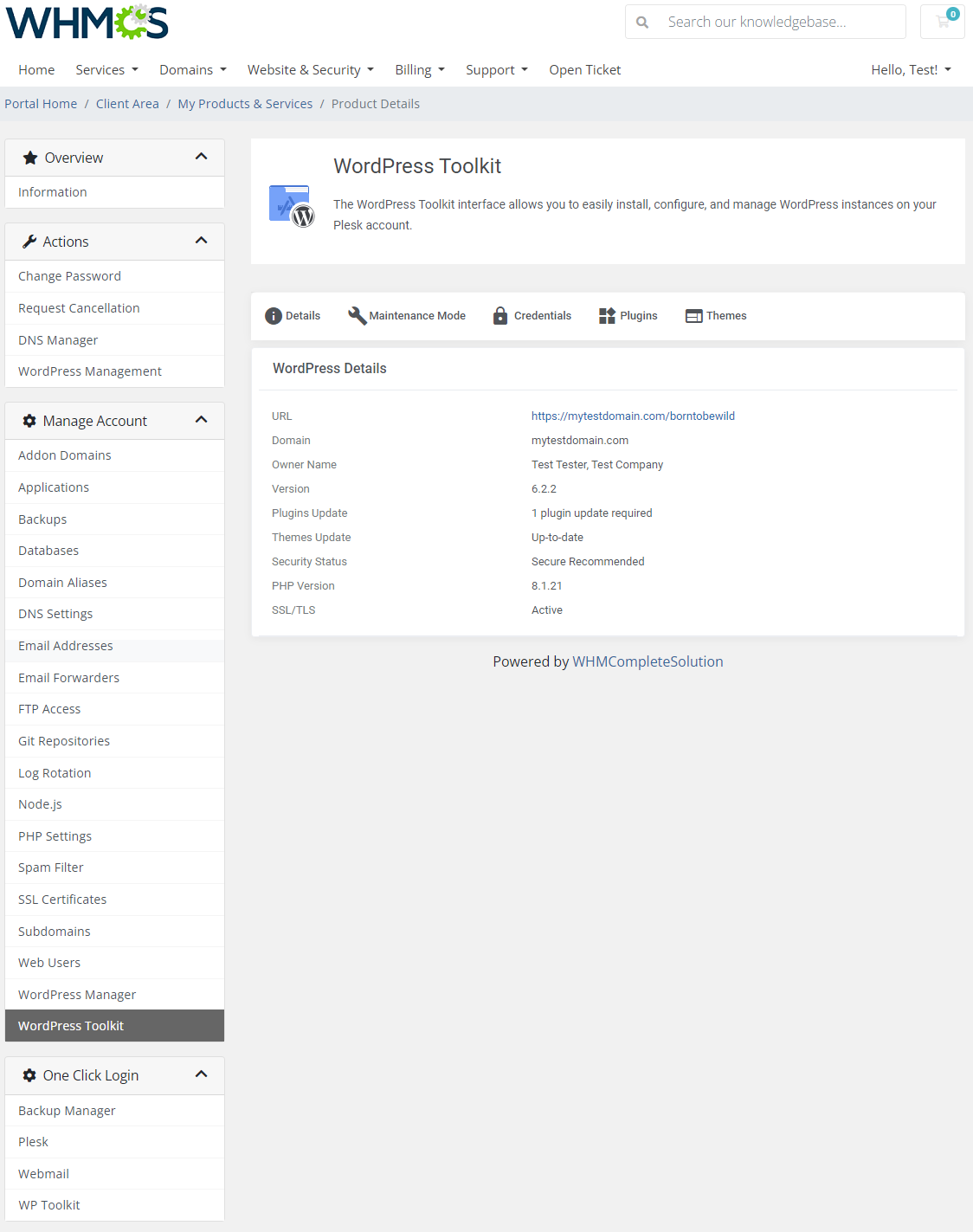Collapse the Actions panel chevron
This screenshot has height=1232, width=973.
[x=202, y=241]
